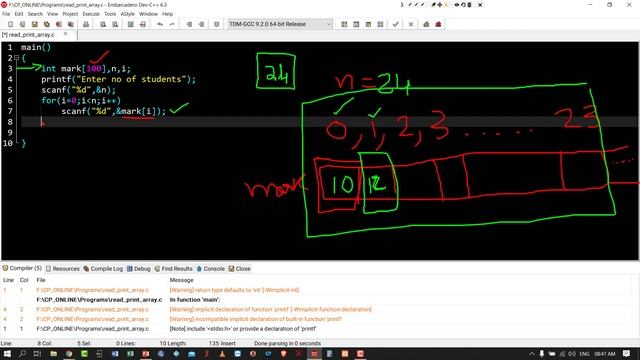Click the red rightmost toolbar icon
The height and width of the screenshot is (360, 640).
(438, 24)
